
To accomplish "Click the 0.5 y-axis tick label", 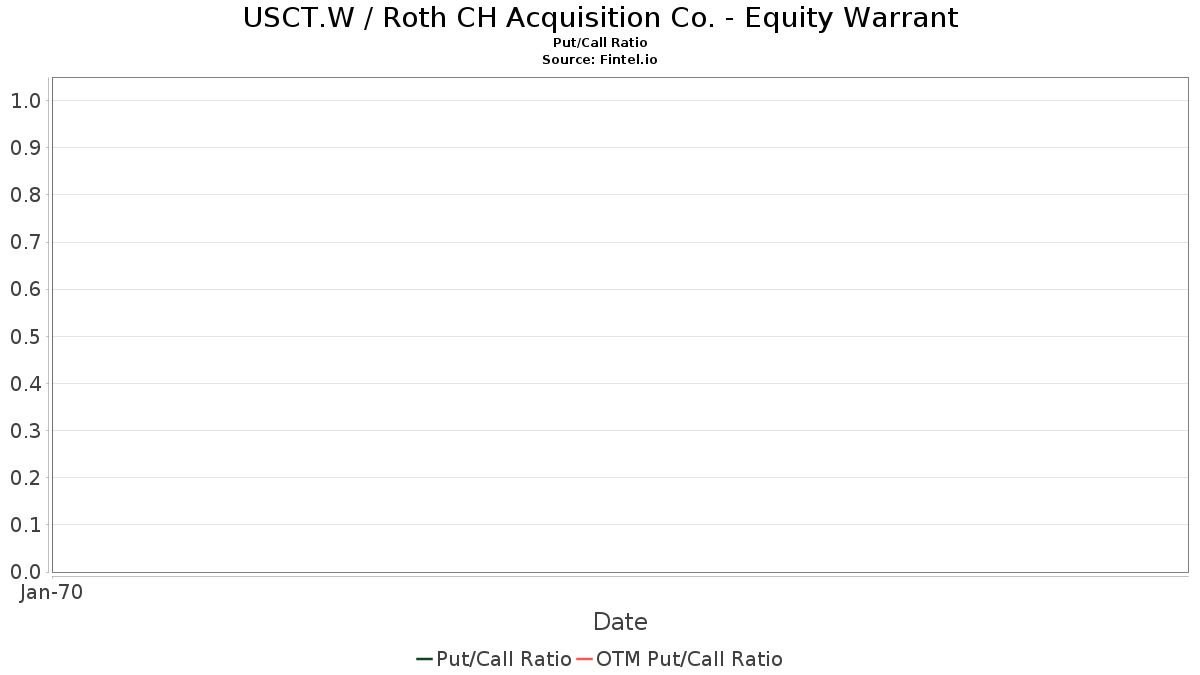I will click(x=25, y=337).
